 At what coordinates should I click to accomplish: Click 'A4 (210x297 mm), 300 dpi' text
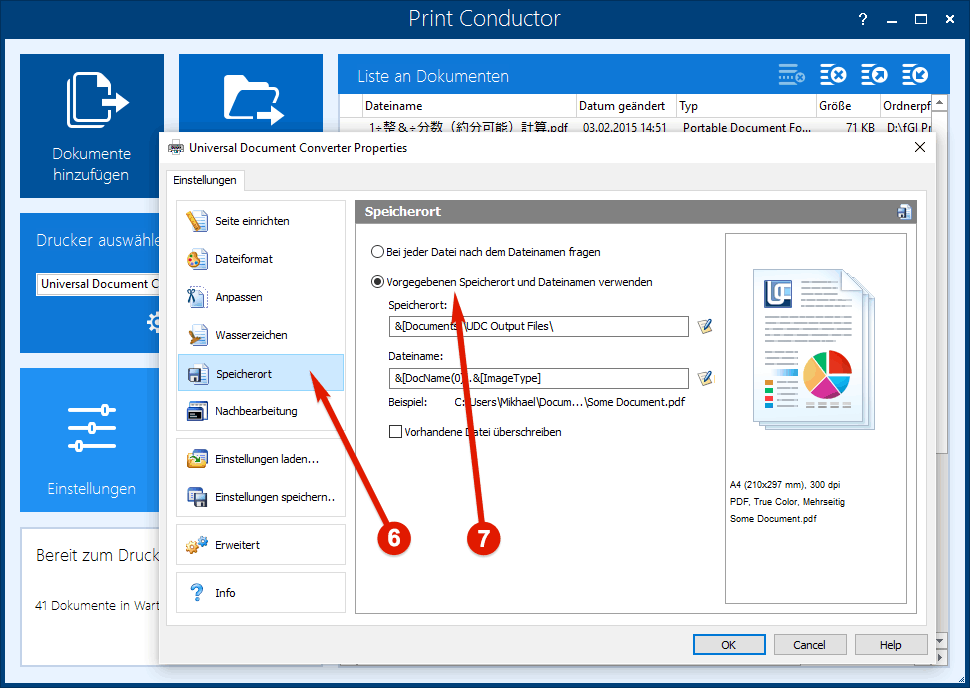[x=785, y=484]
